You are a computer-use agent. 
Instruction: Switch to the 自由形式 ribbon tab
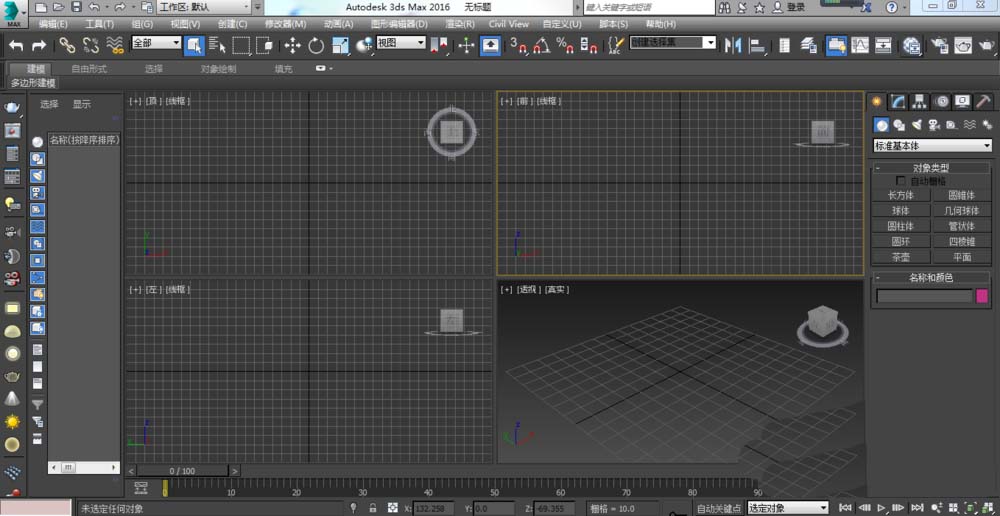coord(89,69)
